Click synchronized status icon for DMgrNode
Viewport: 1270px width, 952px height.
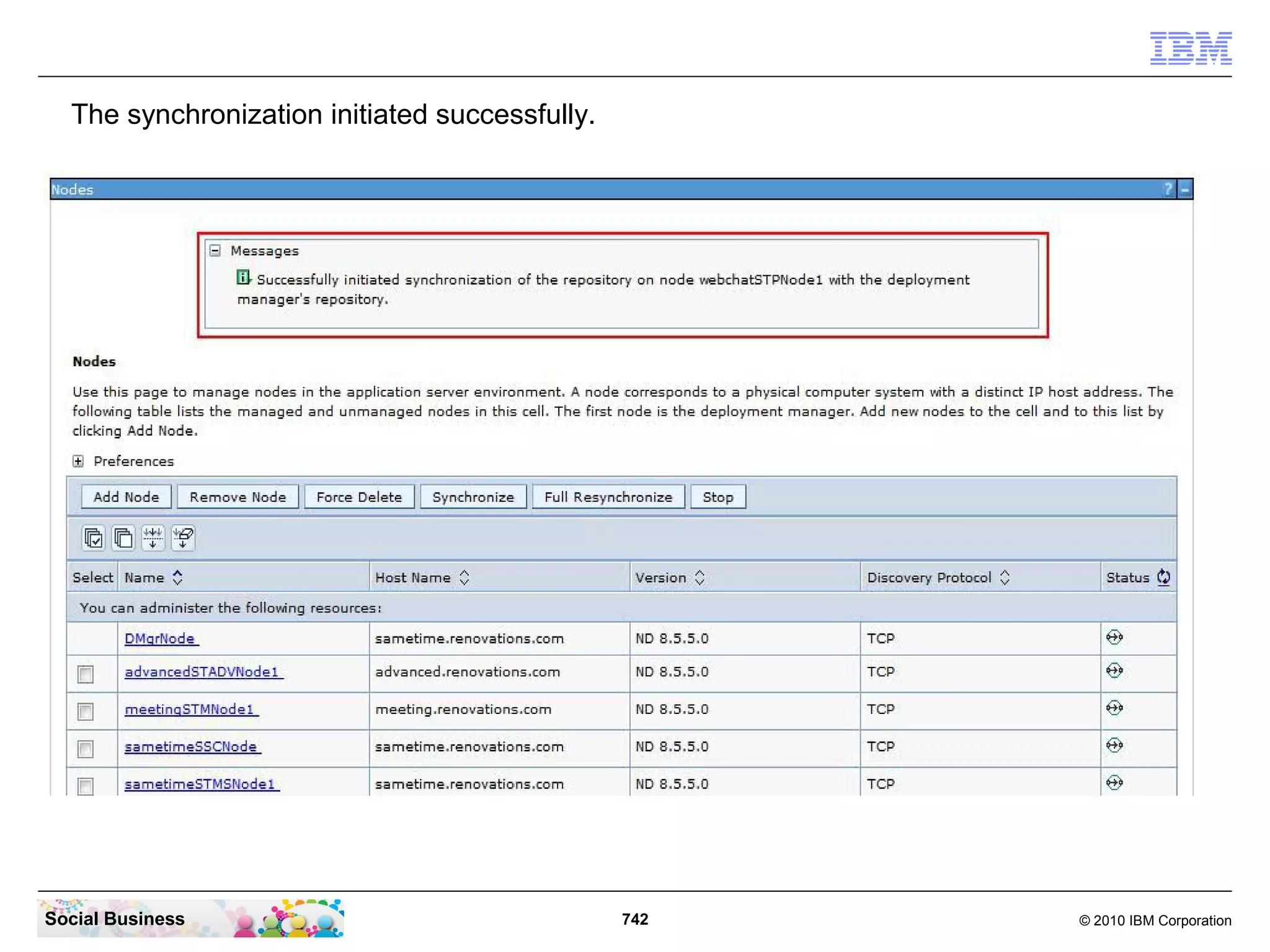[1114, 637]
